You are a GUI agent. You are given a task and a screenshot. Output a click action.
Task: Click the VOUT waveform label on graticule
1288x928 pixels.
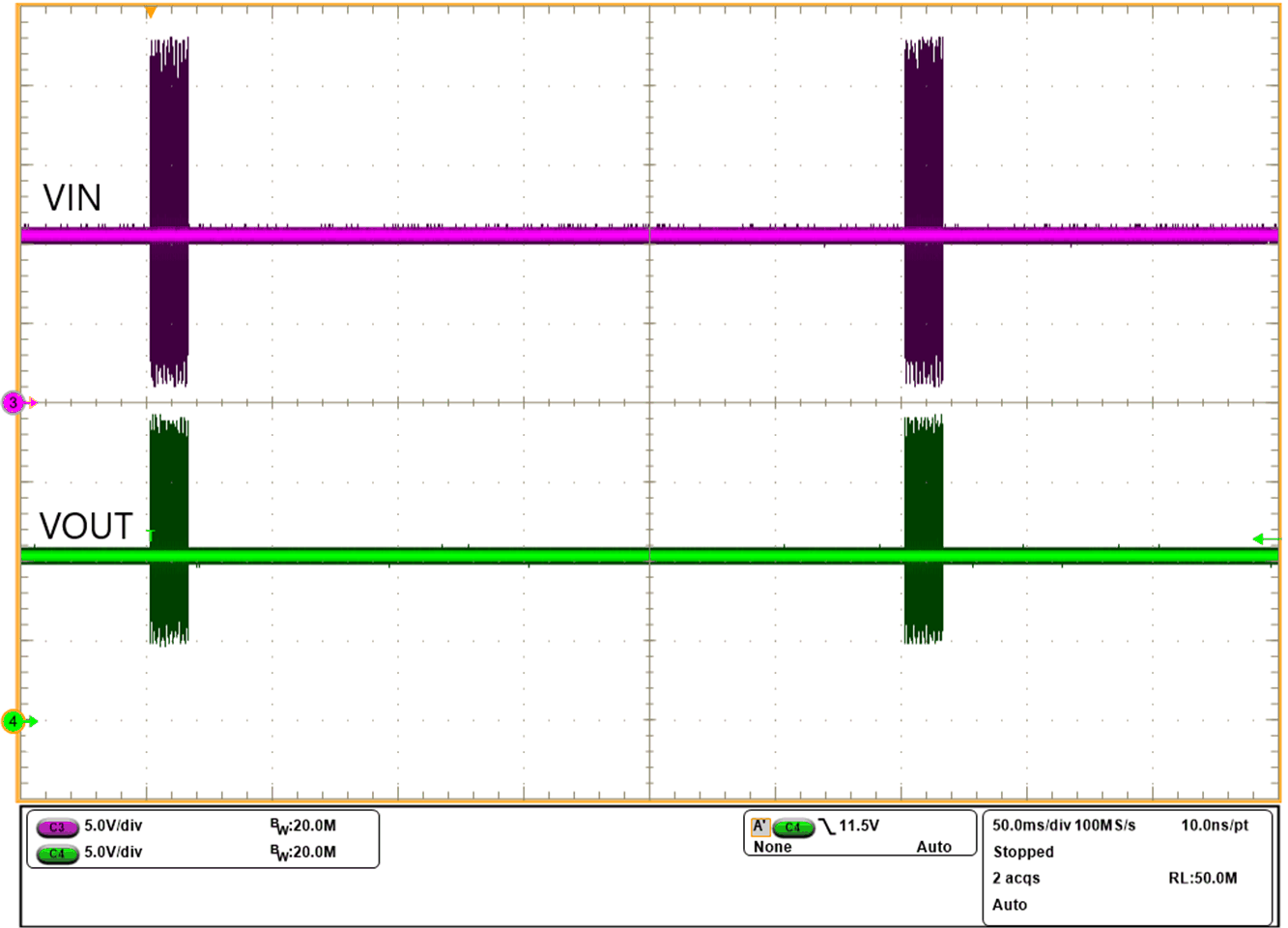(88, 527)
